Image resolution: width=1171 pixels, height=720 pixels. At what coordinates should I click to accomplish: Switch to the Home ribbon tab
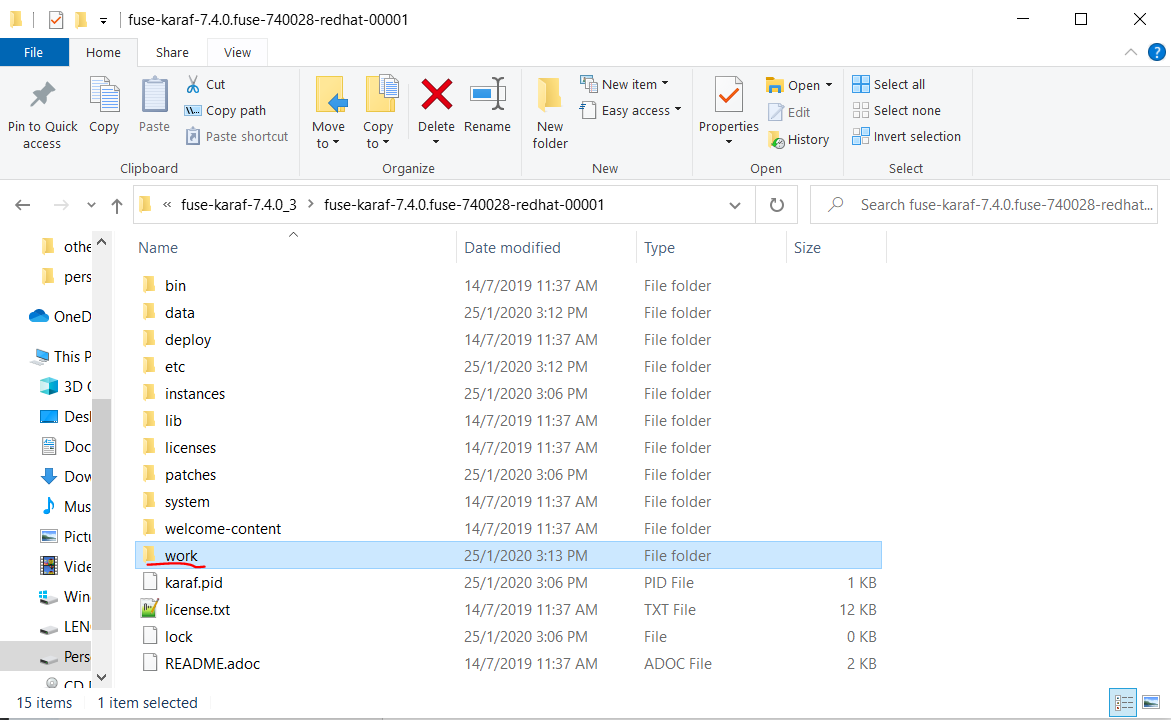pos(103,52)
